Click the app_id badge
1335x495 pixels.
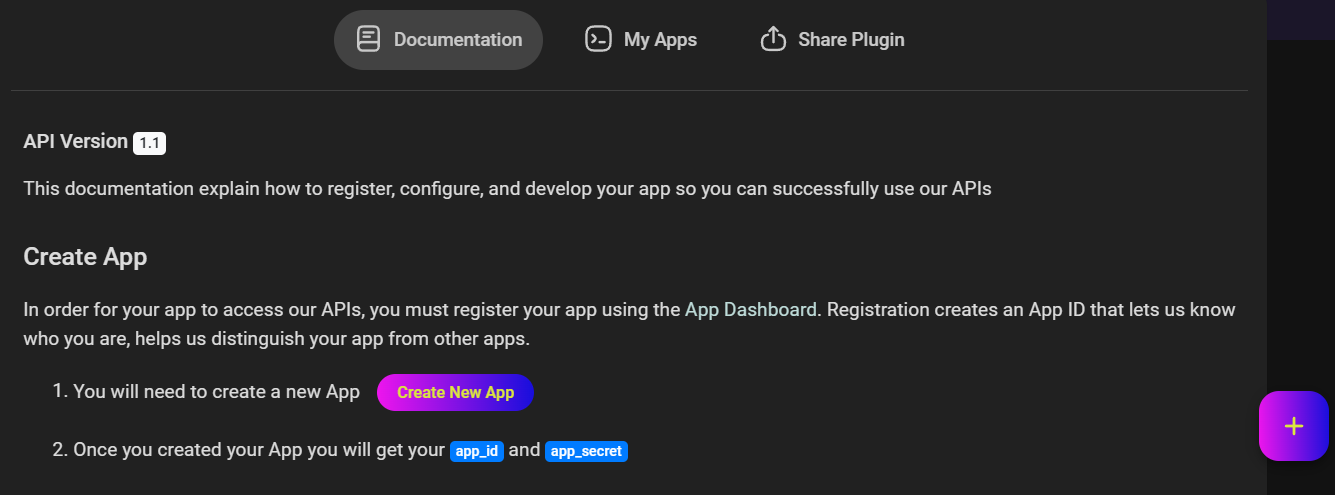477,451
